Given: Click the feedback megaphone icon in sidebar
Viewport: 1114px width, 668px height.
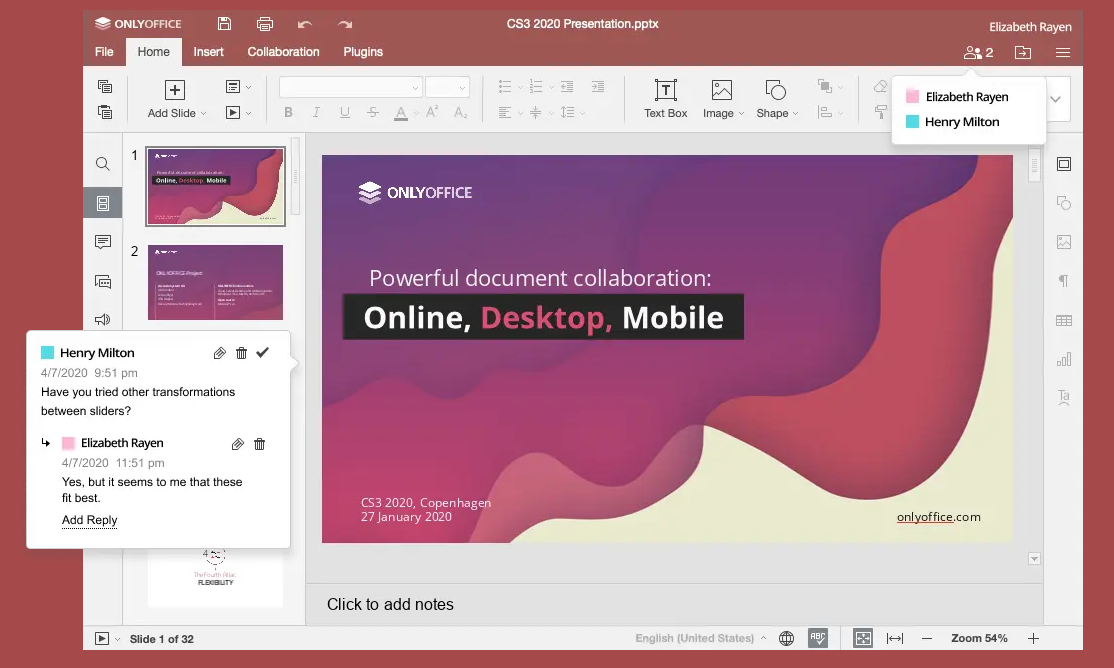Looking at the screenshot, I should pos(103,320).
